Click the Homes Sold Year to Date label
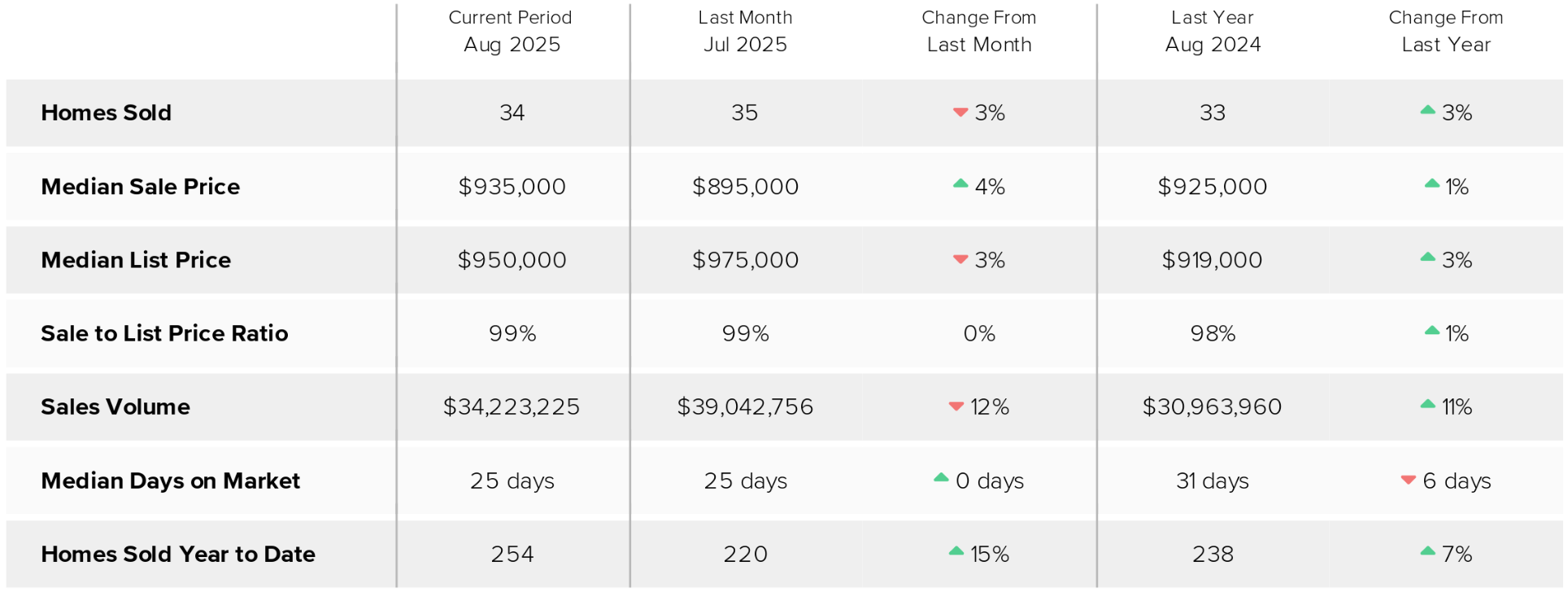 click(178, 554)
